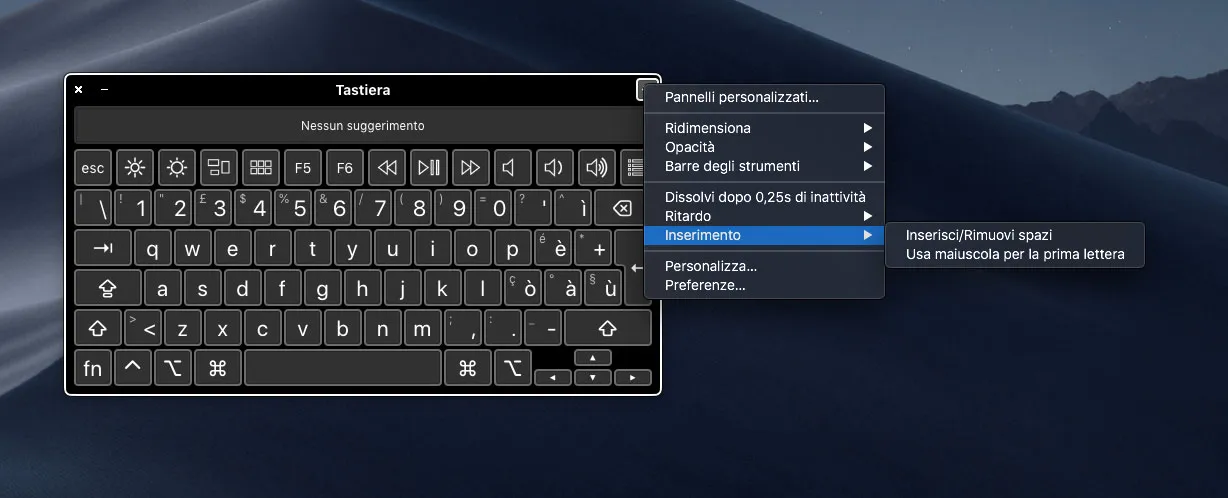Click the Nessun suggerimento suggestion bar
The width and height of the screenshot is (1228, 498).
[363, 126]
